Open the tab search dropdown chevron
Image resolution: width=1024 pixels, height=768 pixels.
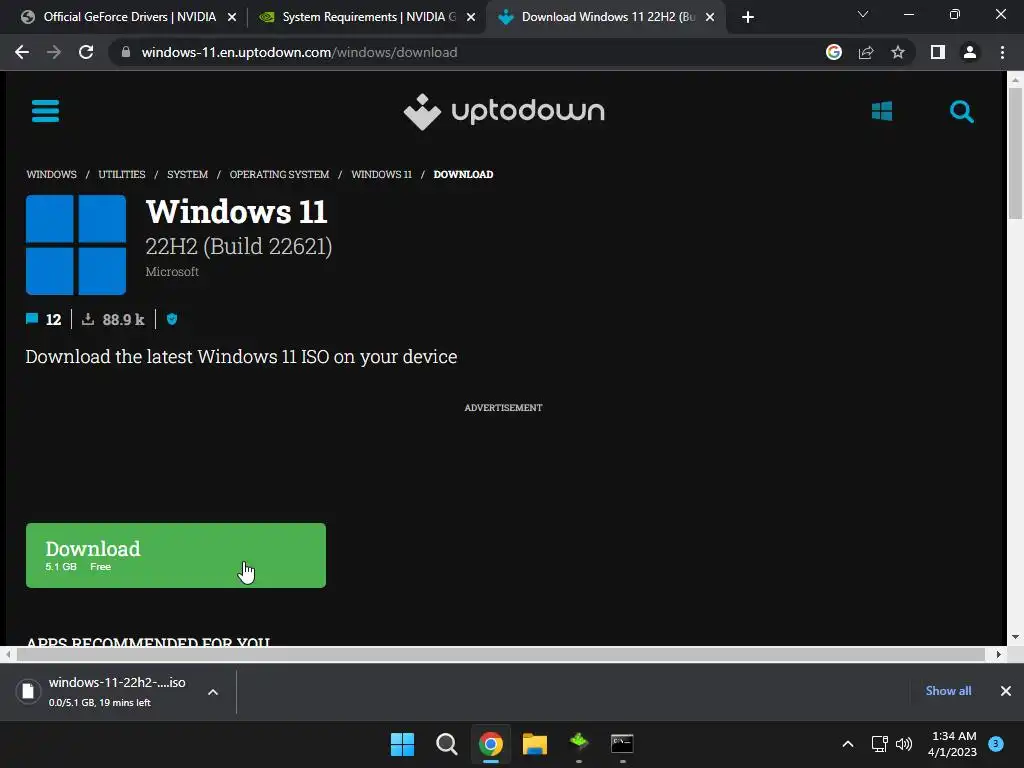863,14
